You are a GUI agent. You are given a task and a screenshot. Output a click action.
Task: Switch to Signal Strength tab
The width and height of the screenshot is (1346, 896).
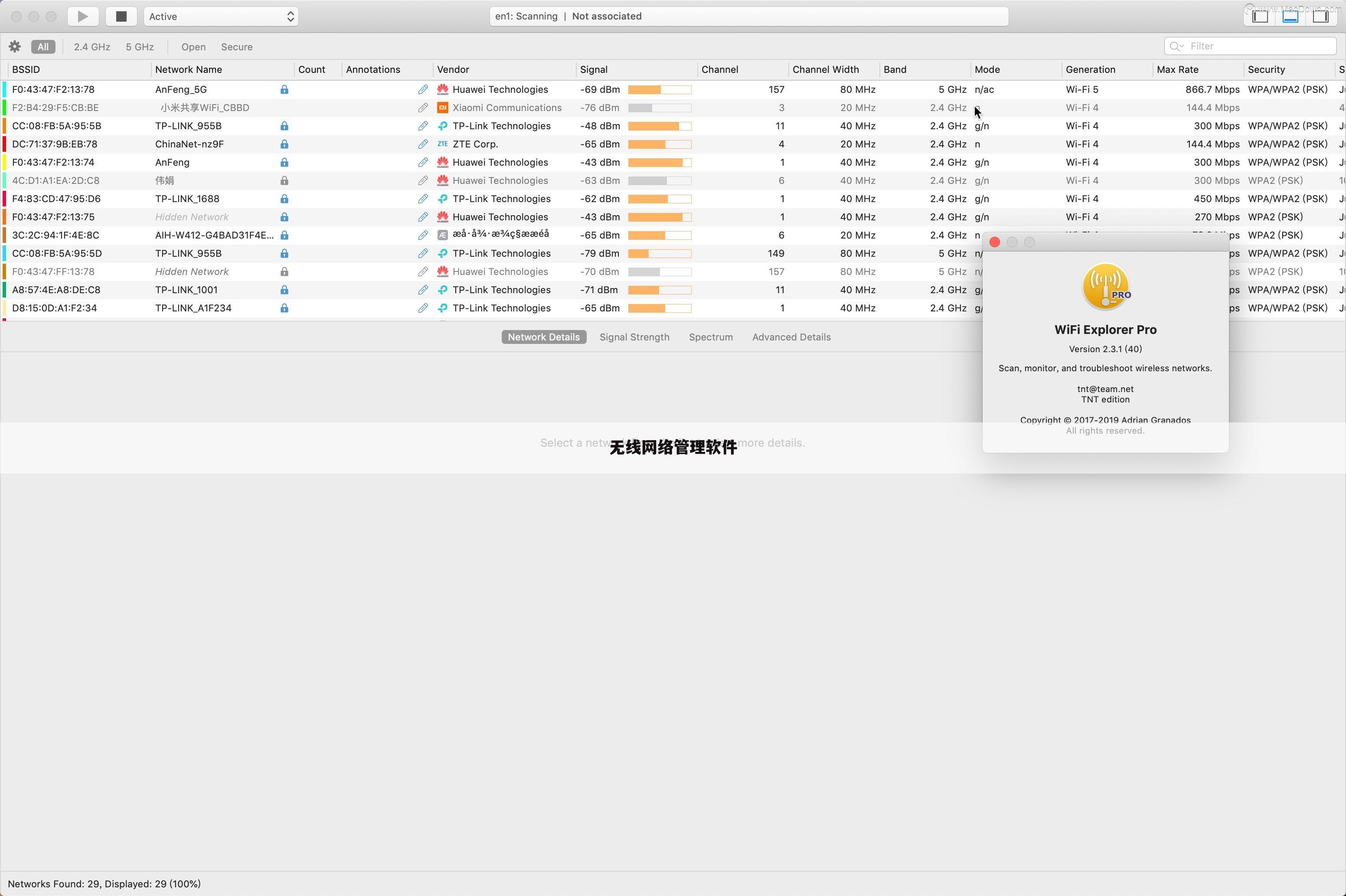click(x=634, y=337)
